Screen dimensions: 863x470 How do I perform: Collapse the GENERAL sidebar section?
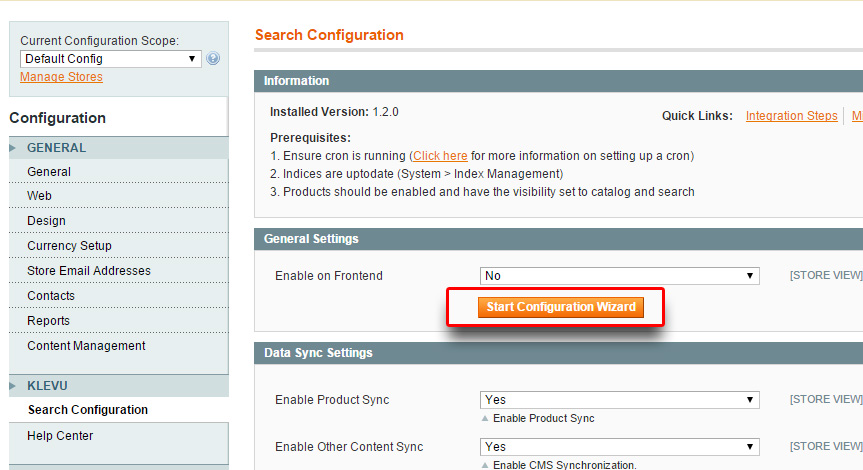point(56,148)
